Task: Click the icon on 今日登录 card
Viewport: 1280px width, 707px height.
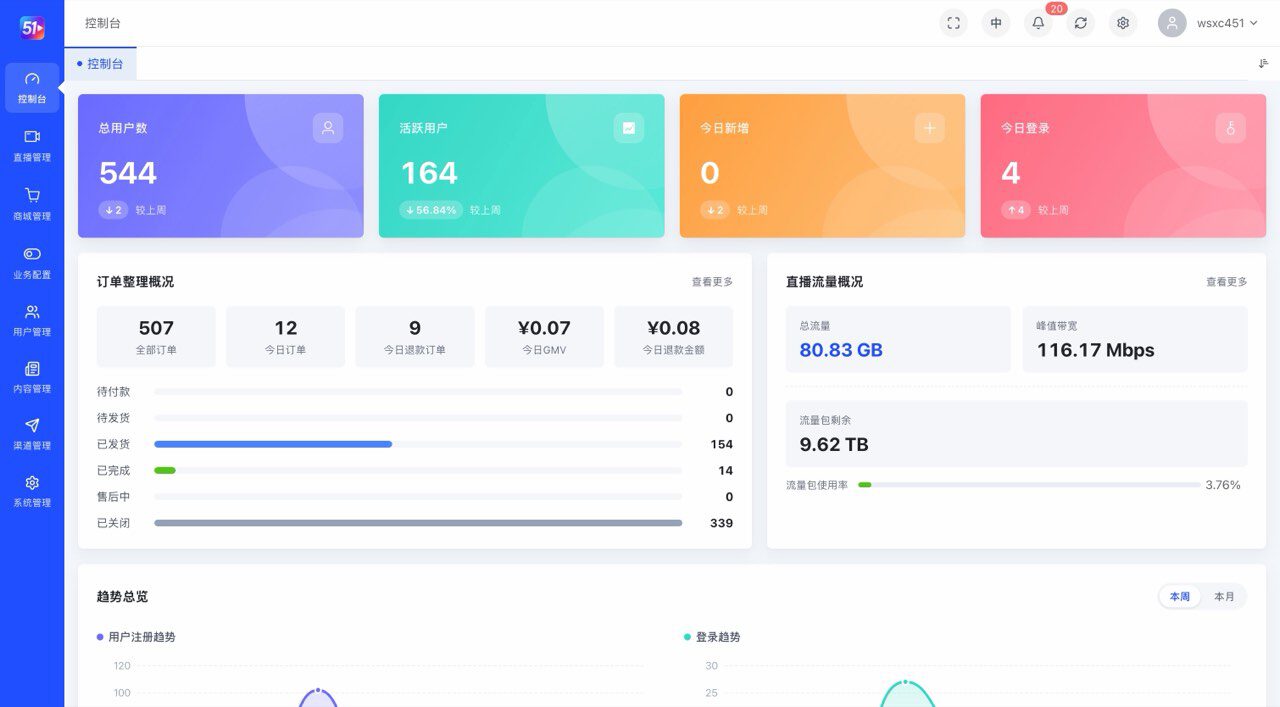Action: 1231,128
